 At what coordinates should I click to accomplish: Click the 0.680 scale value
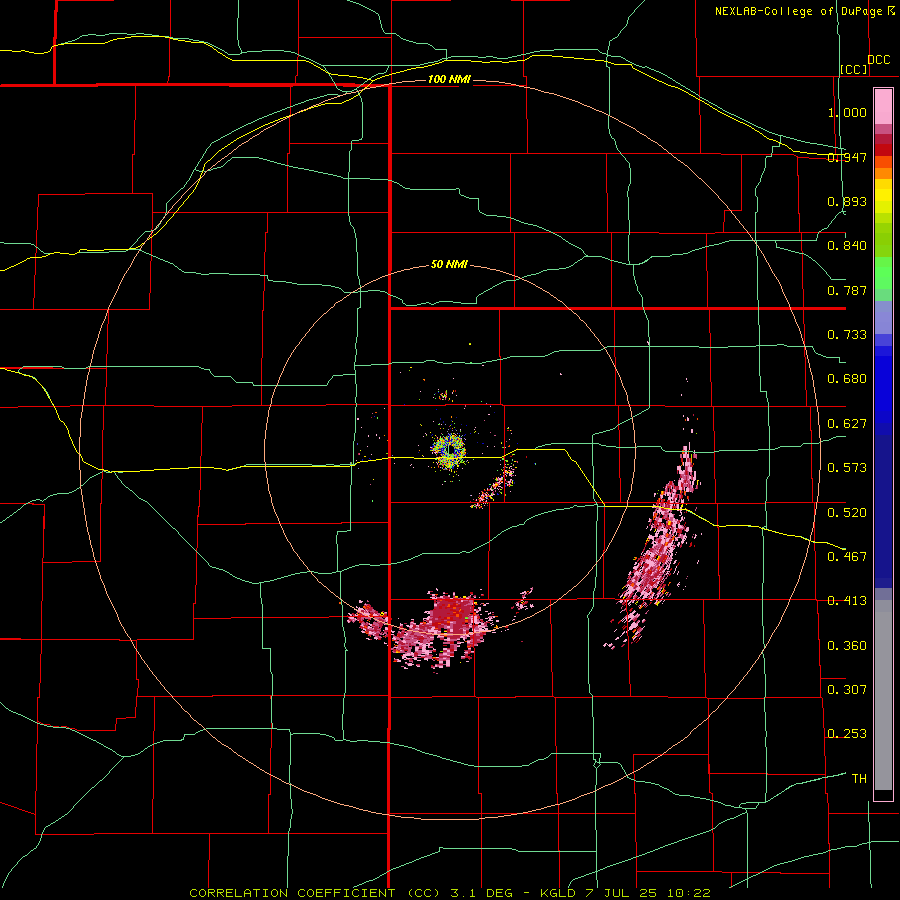(x=847, y=379)
